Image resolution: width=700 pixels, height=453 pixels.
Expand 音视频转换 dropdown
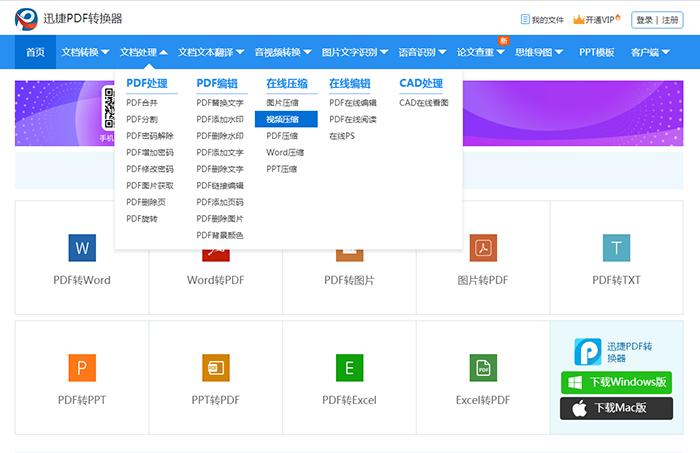pyautogui.click(x=283, y=52)
